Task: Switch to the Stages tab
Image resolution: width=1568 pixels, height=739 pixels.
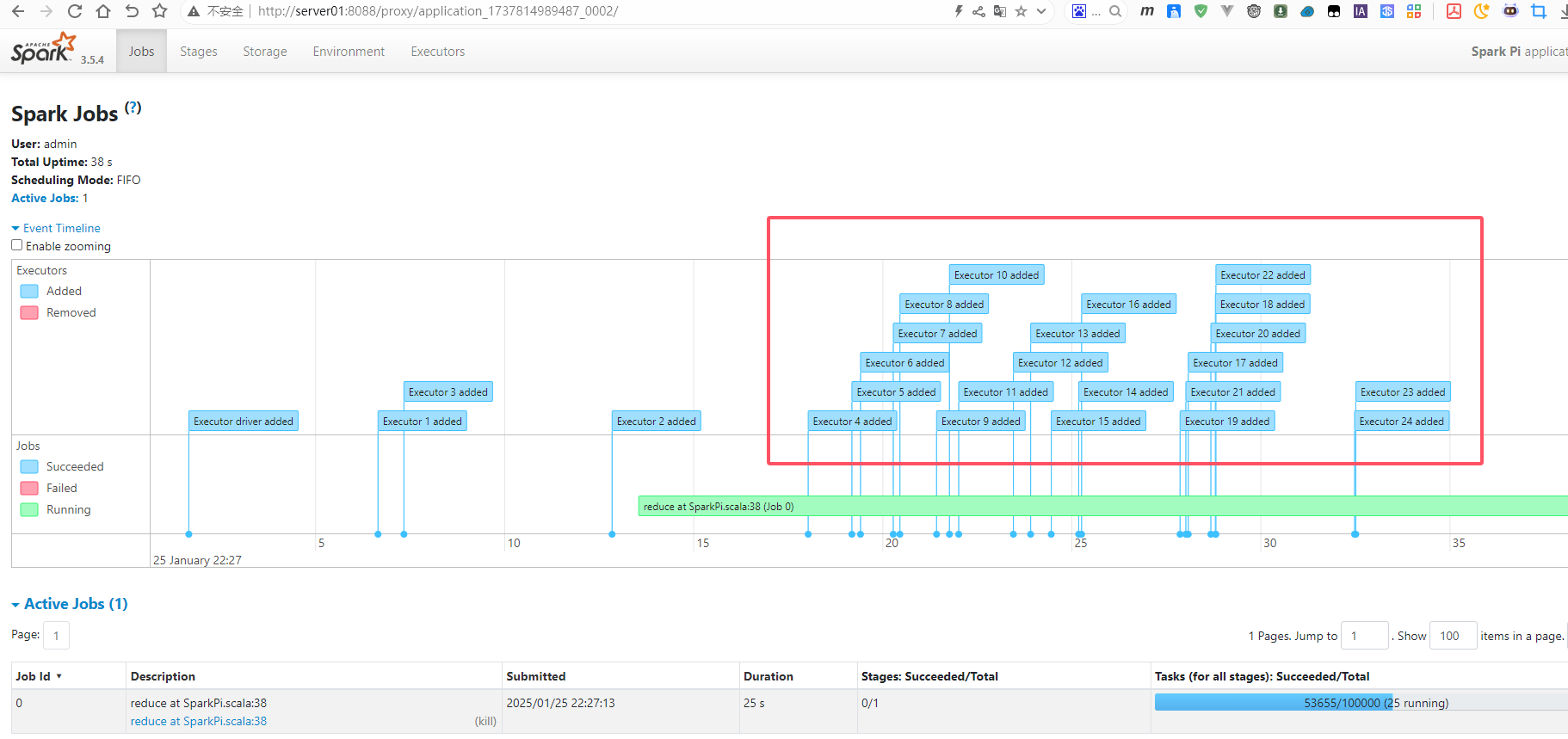Action: point(198,52)
